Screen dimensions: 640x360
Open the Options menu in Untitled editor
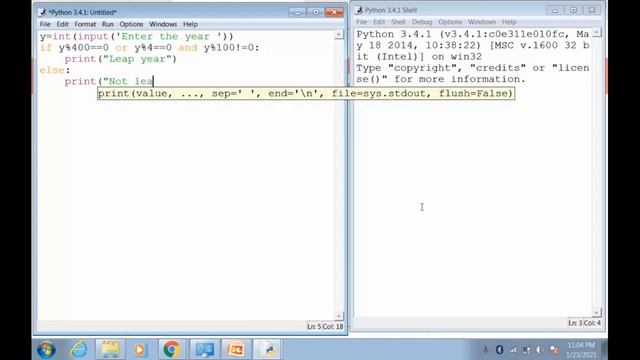coord(131,24)
